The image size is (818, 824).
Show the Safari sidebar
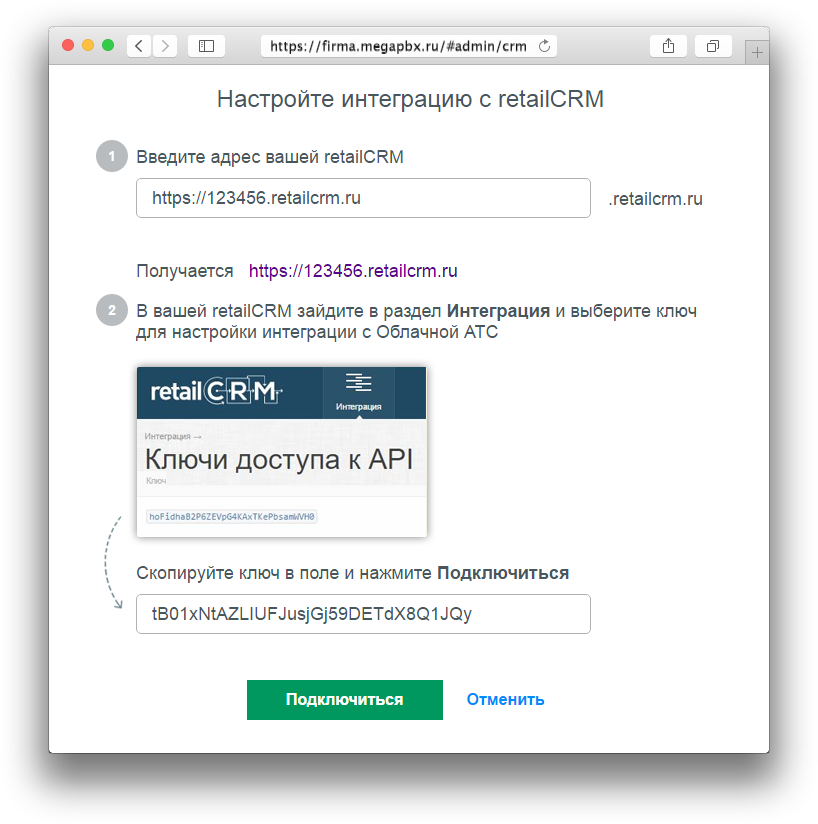point(206,46)
